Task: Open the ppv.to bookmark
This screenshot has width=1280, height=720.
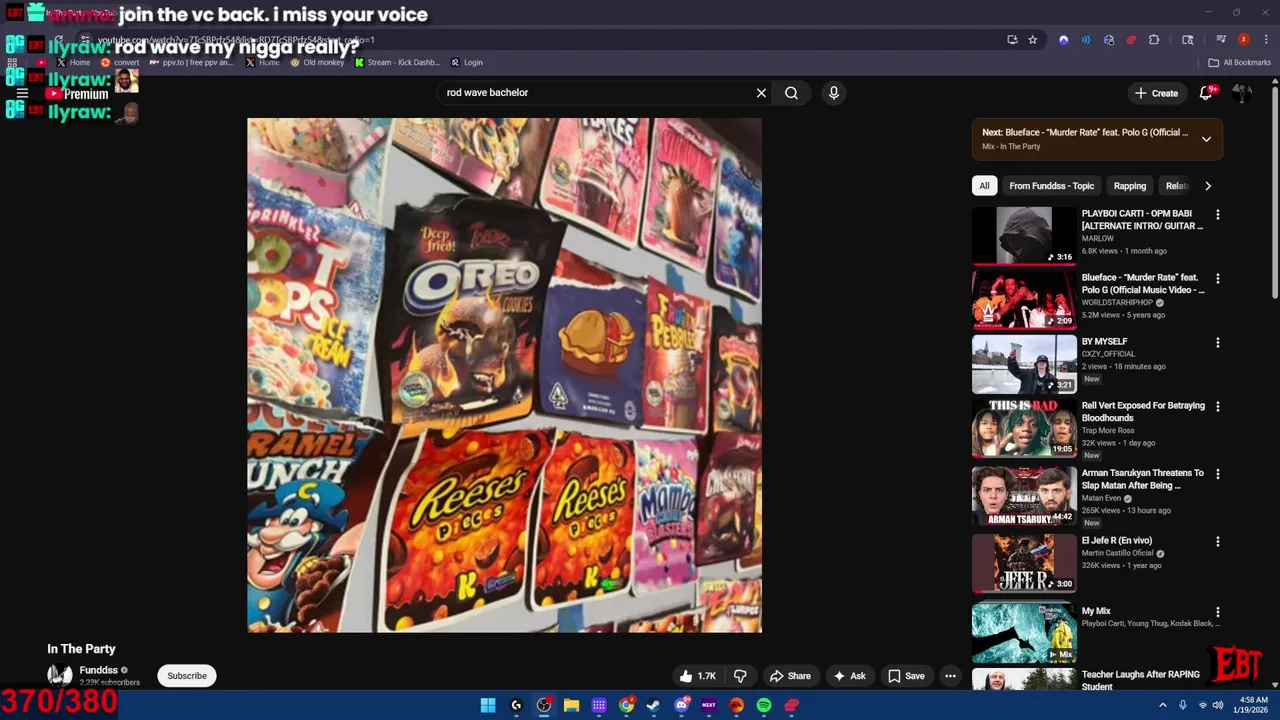Action: point(191,62)
